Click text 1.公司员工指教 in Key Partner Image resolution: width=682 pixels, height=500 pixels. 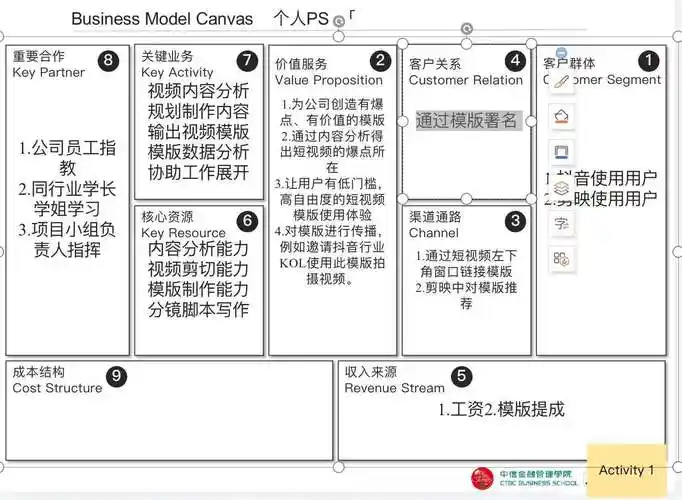point(67,158)
